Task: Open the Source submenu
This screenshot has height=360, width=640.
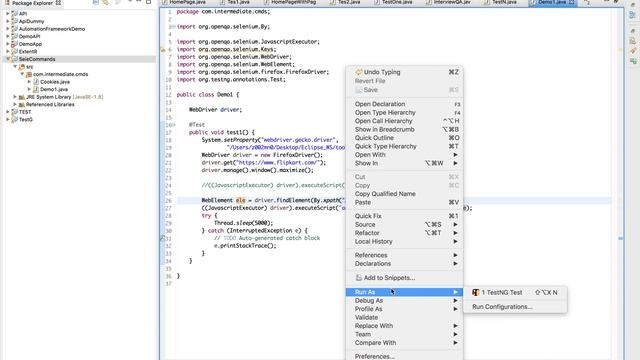Action: click(404, 224)
